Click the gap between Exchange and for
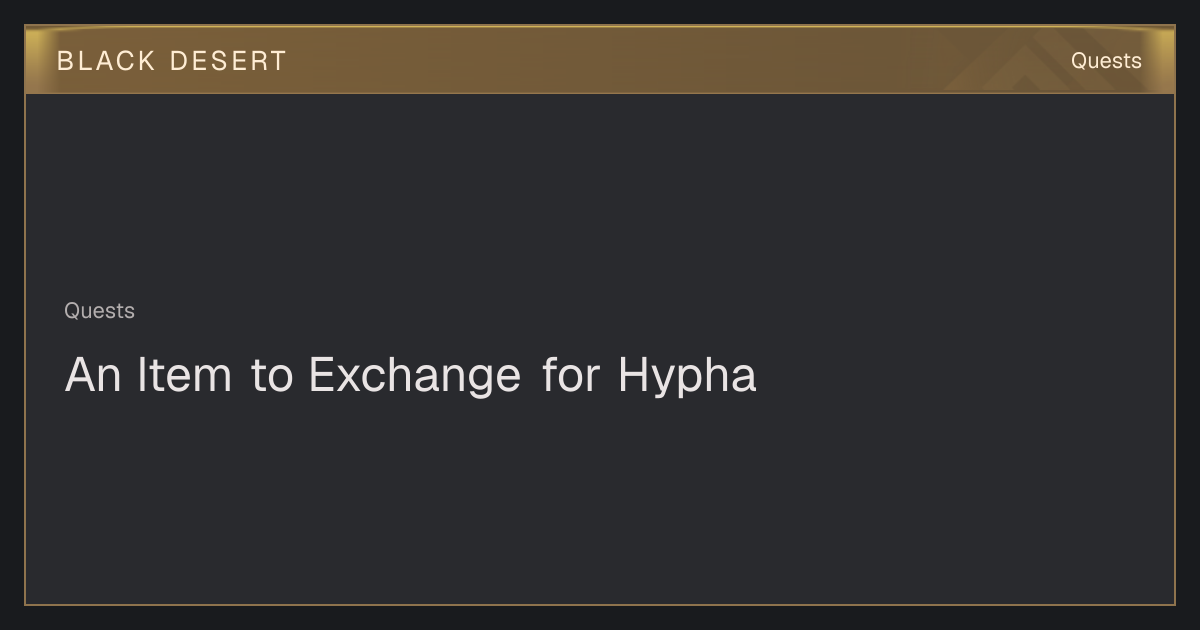The height and width of the screenshot is (630, 1200). click(532, 376)
